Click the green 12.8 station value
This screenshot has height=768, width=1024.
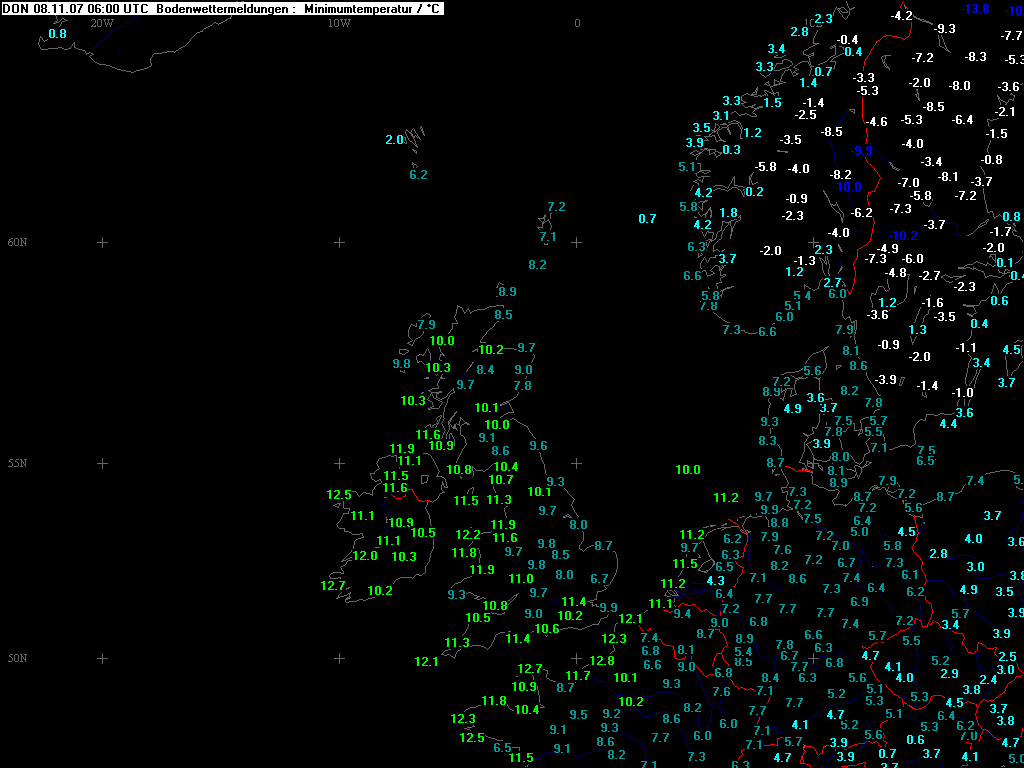[601, 661]
